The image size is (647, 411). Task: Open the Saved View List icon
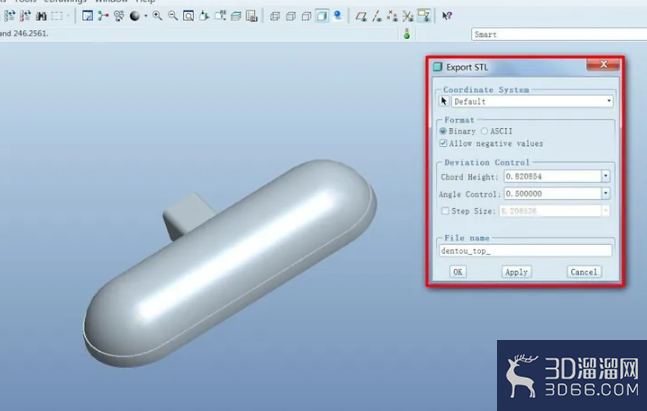(220, 16)
